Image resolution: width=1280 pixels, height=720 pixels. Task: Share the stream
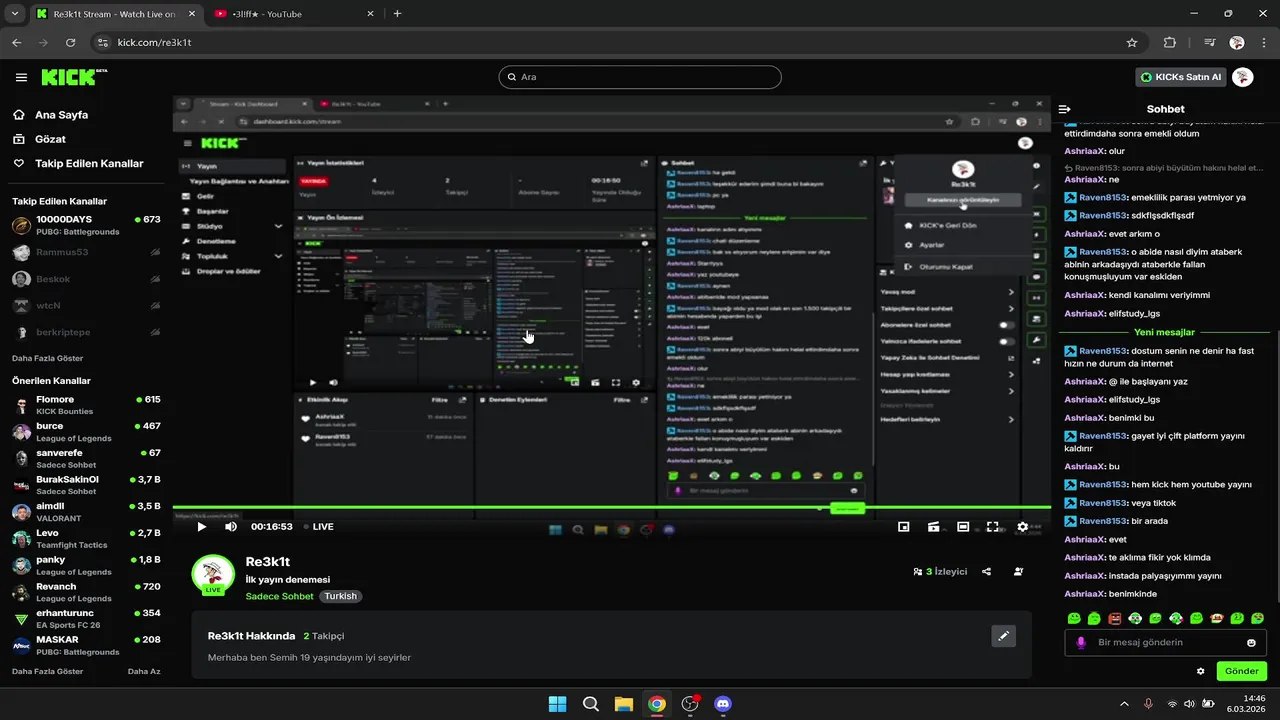(x=986, y=572)
